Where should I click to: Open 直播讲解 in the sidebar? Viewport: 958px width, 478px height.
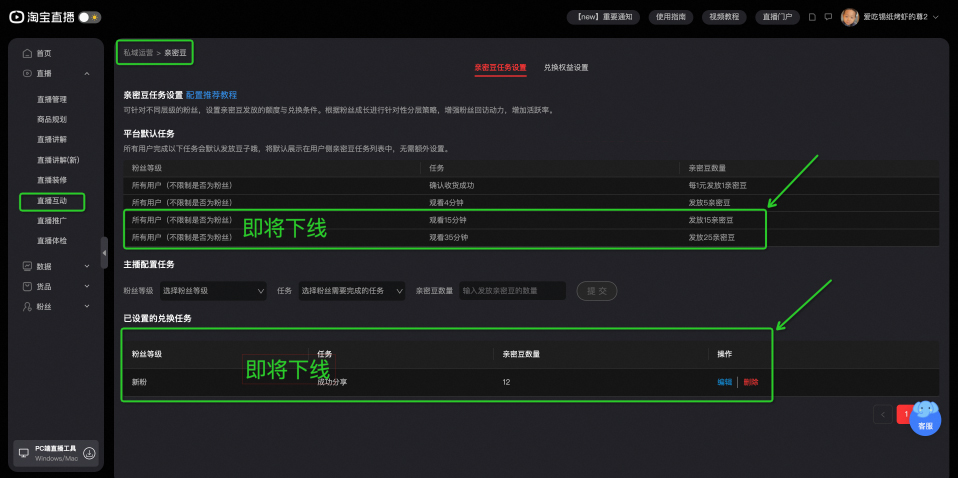click(x=52, y=140)
